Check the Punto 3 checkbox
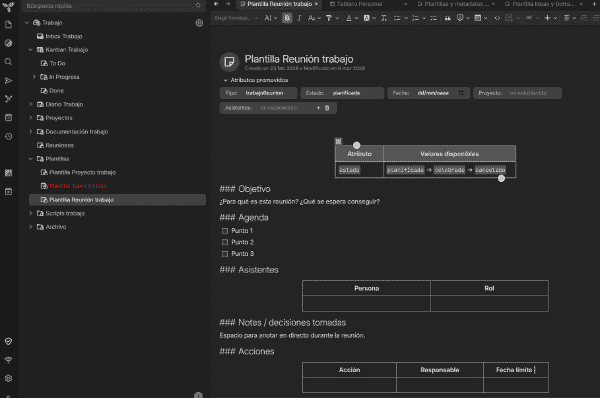Image resolution: width=600 pixels, height=398 pixels. tap(225, 254)
